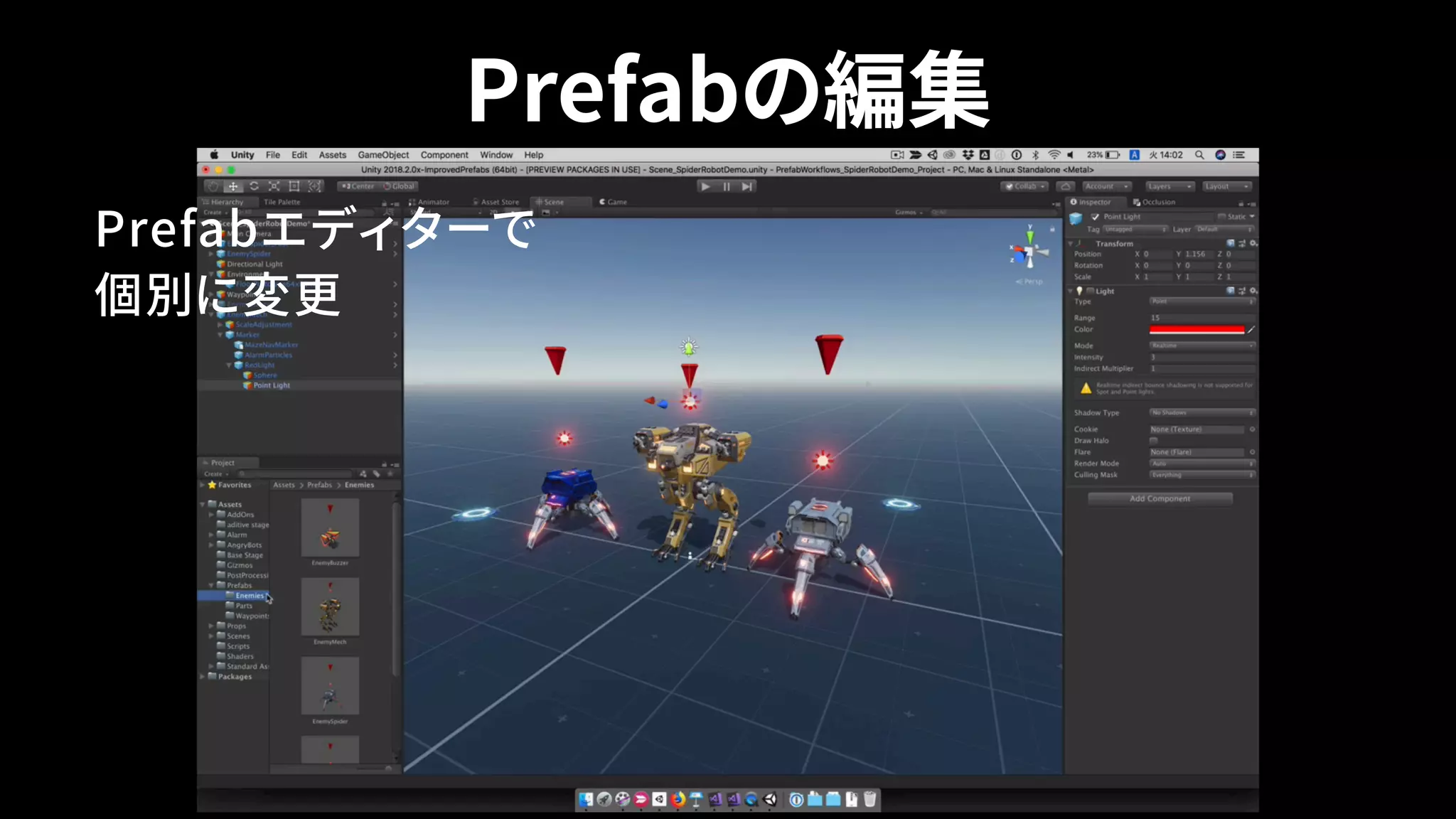Toggle the Project panel lock
The image size is (1456, 819).
[385, 464]
